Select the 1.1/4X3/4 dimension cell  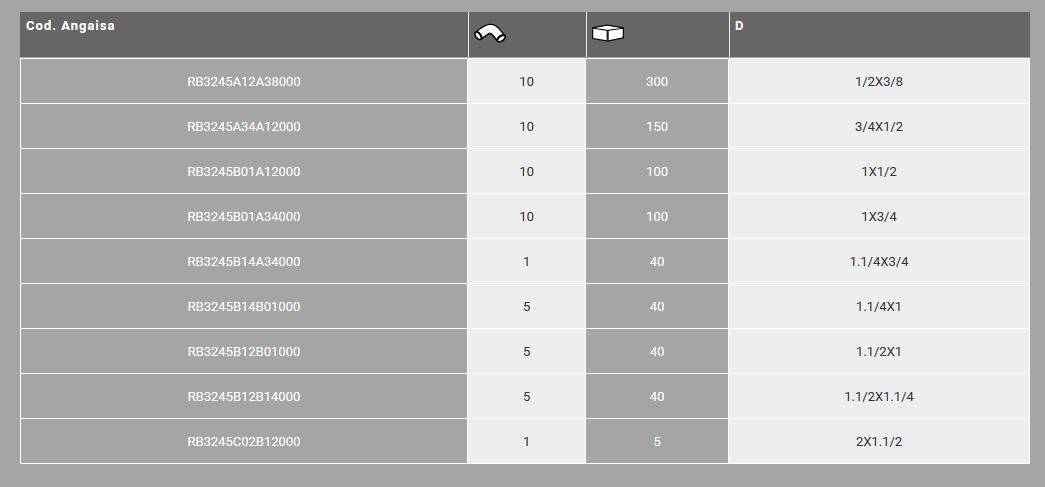879,262
